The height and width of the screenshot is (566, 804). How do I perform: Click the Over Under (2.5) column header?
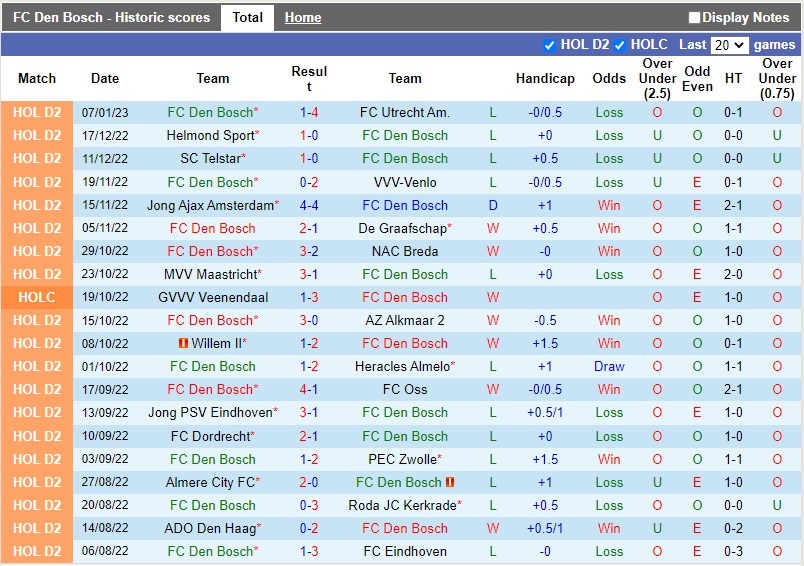coord(657,78)
